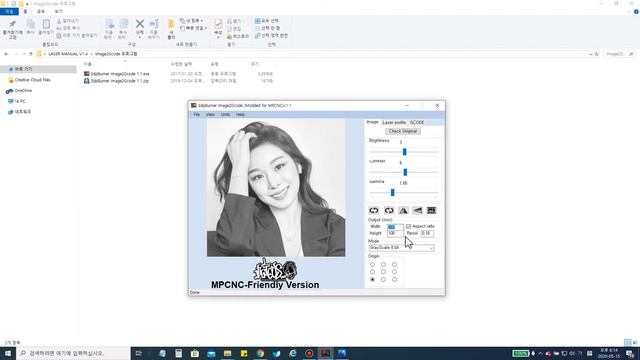This screenshot has height=360, width=640.
Task: Select the center Origin radio button
Action: click(x=383, y=272)
